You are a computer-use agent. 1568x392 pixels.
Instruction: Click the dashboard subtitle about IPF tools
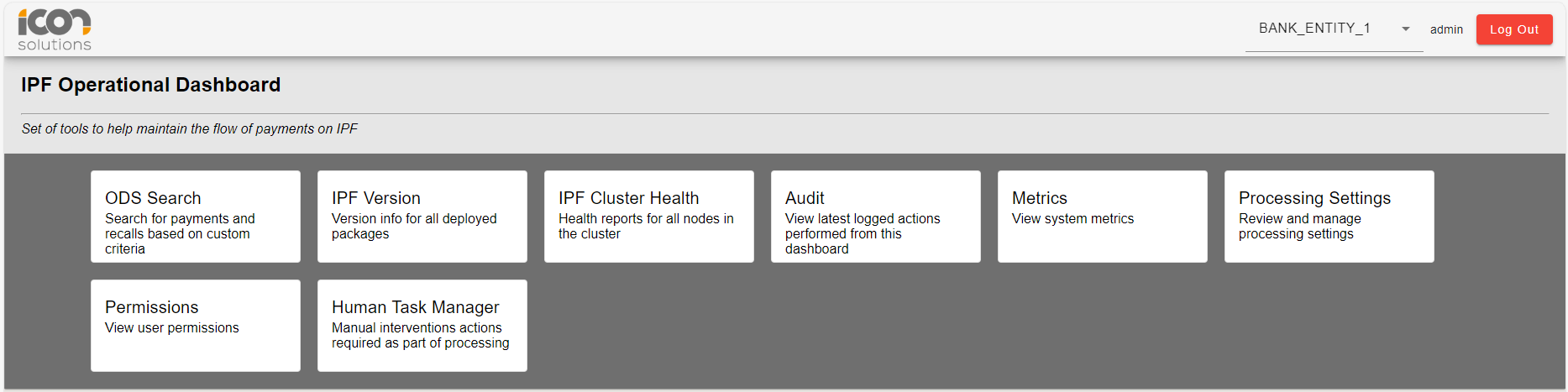190,128
